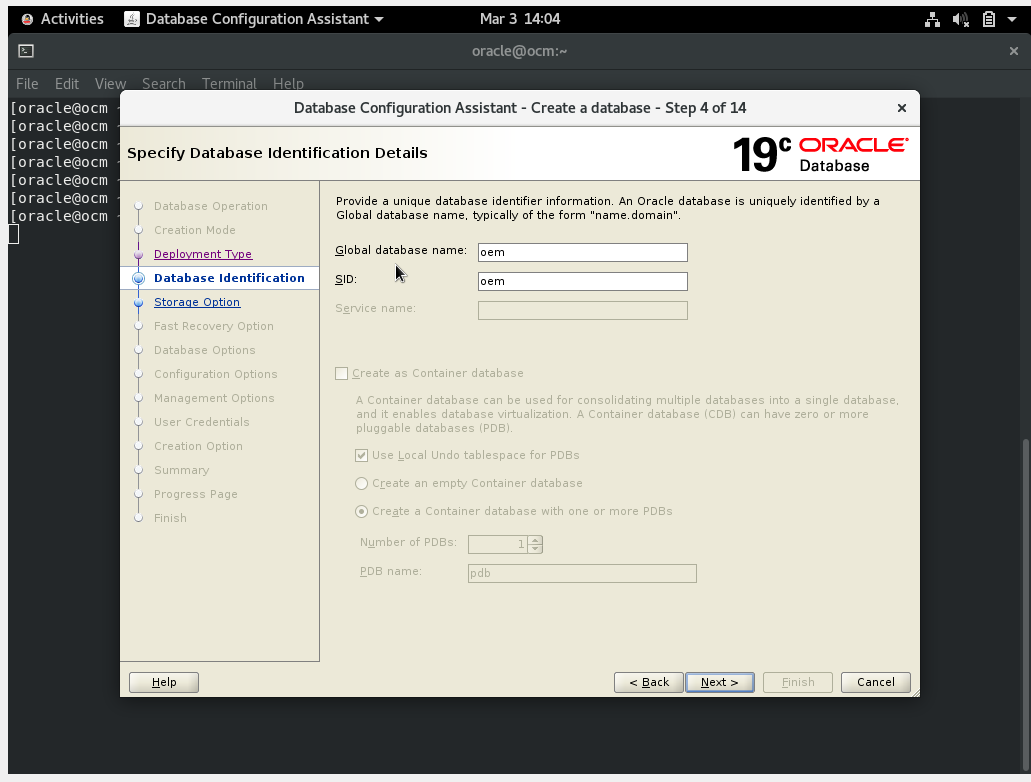Focus the Global database name field
Screen dimensions: 1031x782
click(583, 252)
